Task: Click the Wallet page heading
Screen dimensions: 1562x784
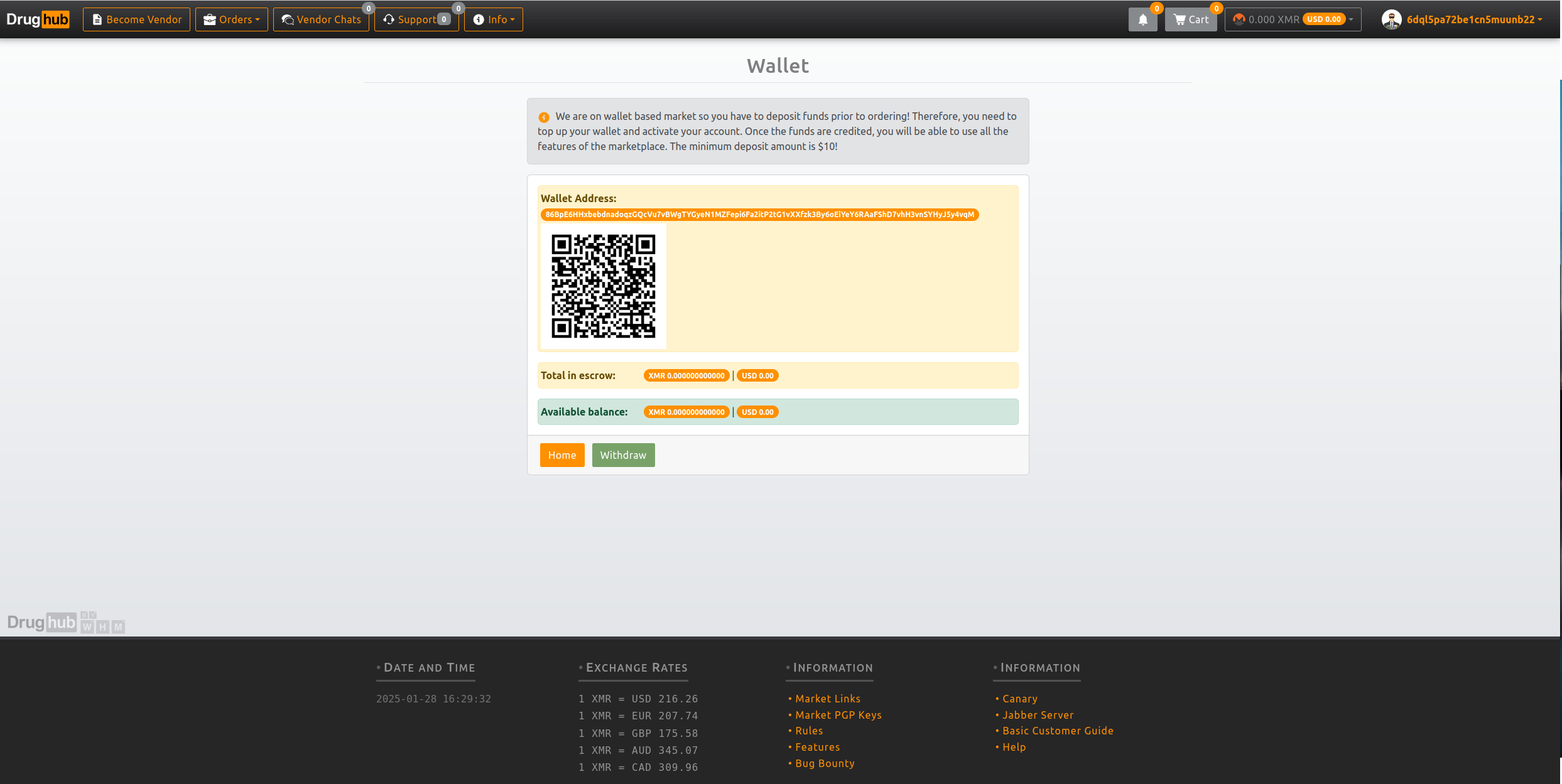Action: [778, 66]
